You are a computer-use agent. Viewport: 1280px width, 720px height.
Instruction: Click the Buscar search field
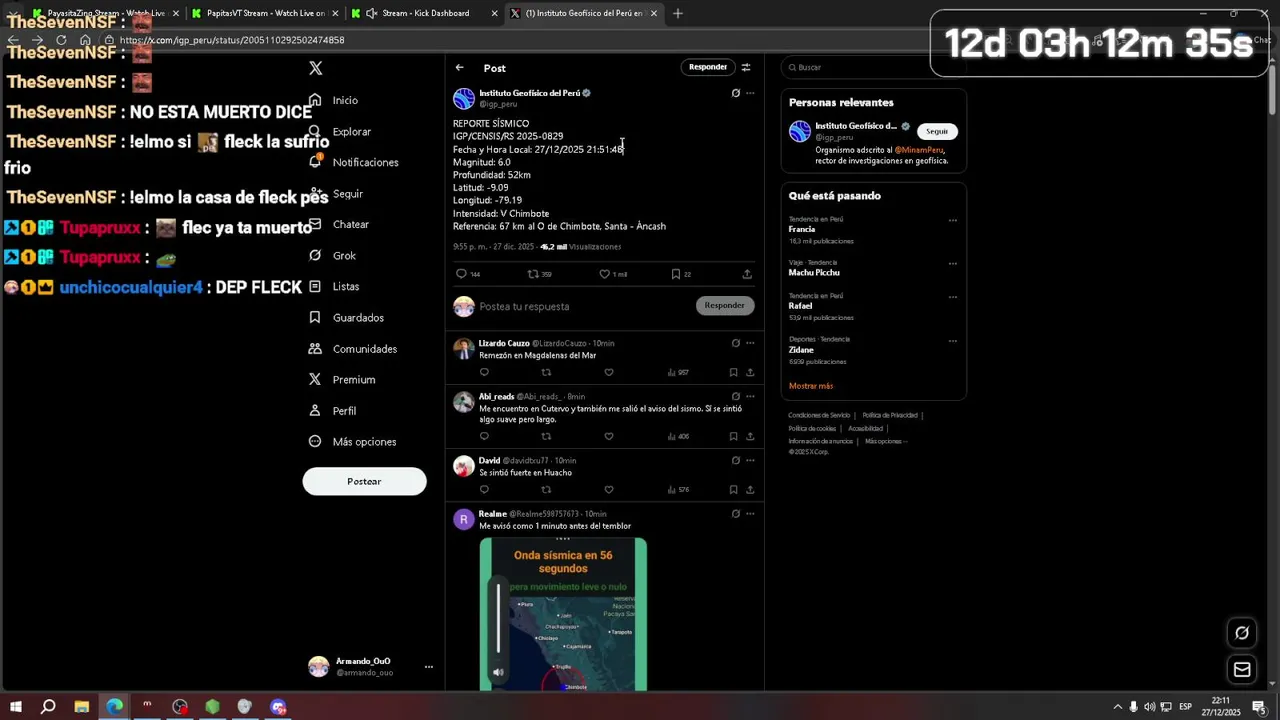[x=873, y=67]
